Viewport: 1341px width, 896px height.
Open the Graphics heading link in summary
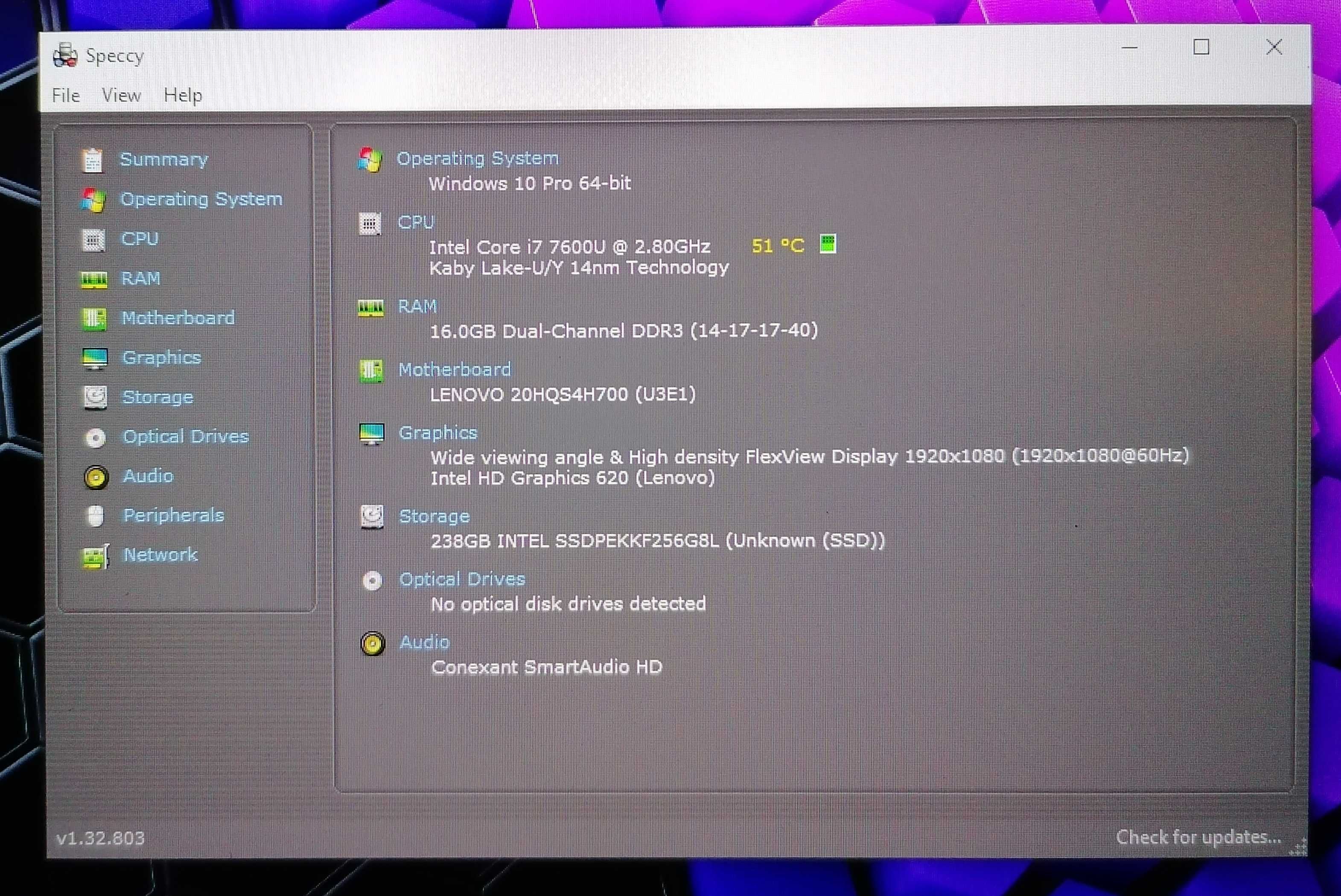438,433
